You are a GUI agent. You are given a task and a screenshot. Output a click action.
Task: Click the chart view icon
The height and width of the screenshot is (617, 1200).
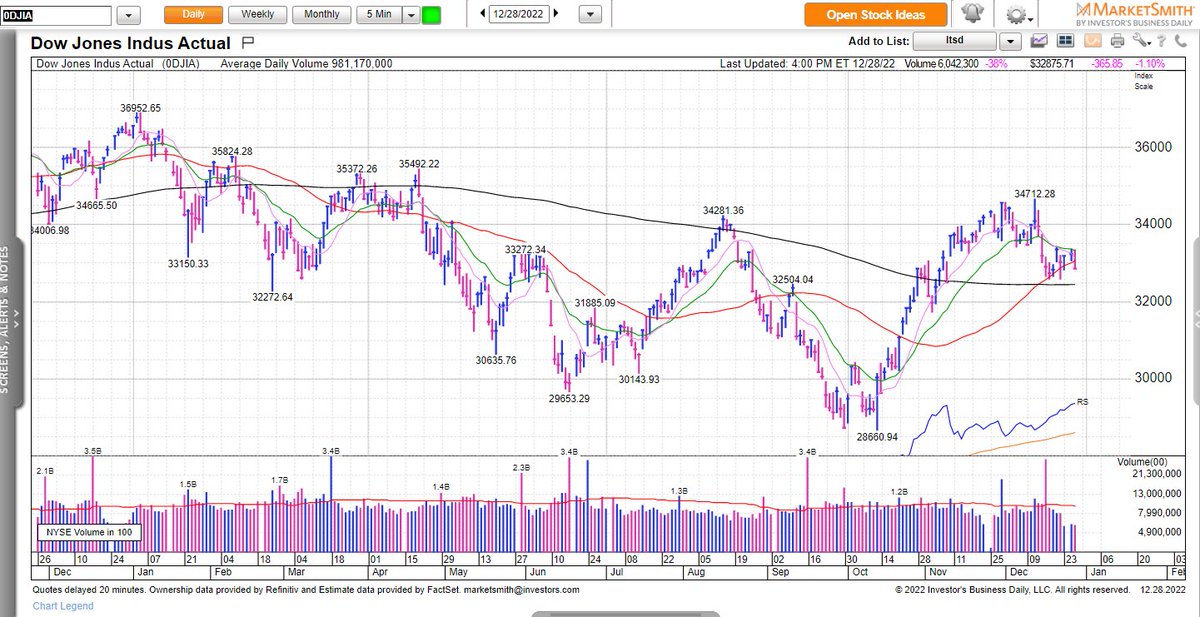click(1040, 41)
